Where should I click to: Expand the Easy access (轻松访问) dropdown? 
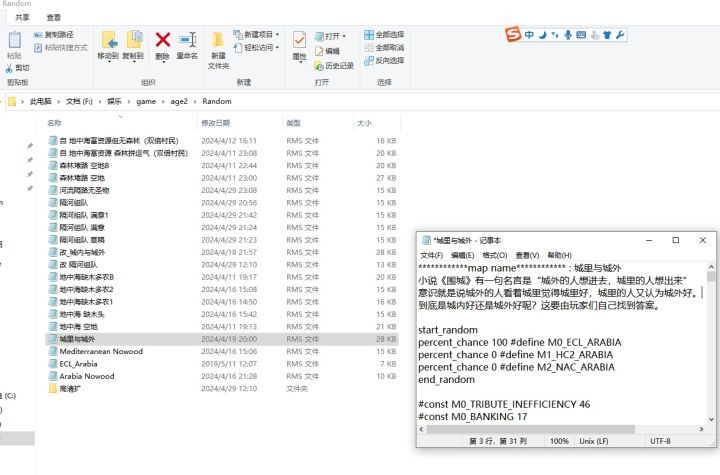[277, 47]
